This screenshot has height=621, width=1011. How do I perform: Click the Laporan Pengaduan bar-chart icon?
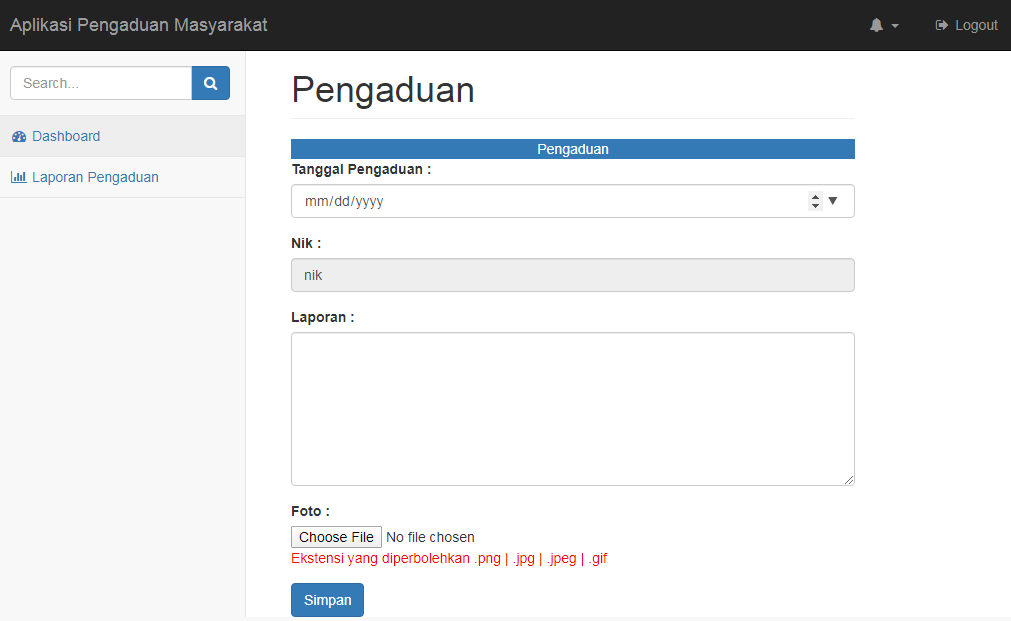[19, 177]
